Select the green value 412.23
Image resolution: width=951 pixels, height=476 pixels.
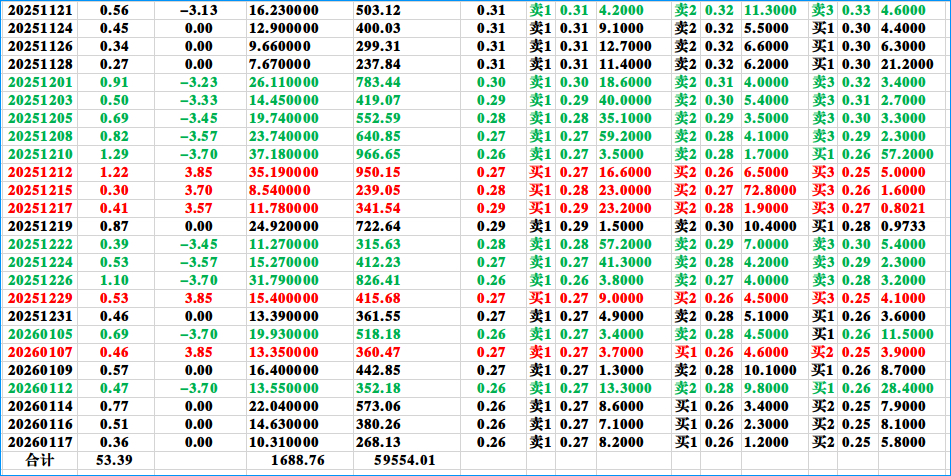(379, 262)
